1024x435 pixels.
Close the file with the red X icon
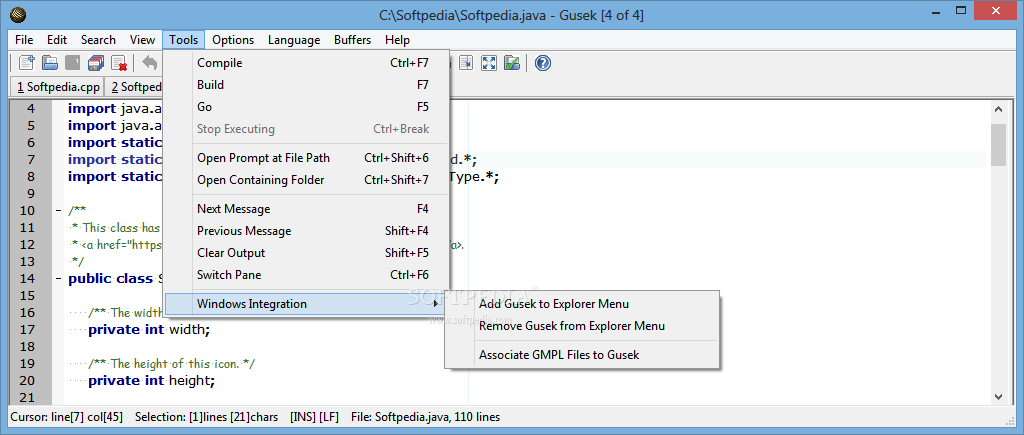[119, 63]
